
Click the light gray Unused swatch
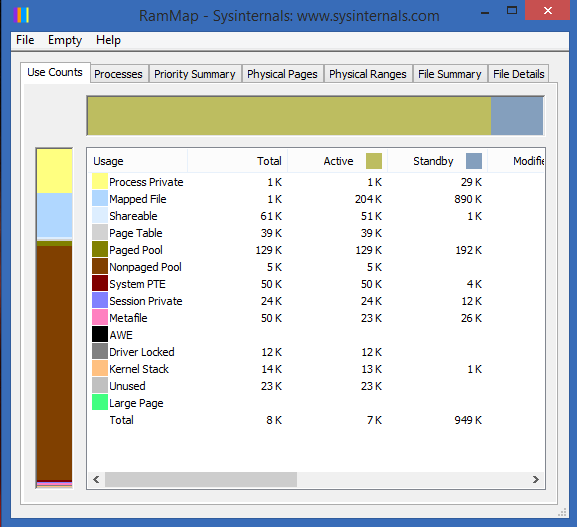pos(100,385)
